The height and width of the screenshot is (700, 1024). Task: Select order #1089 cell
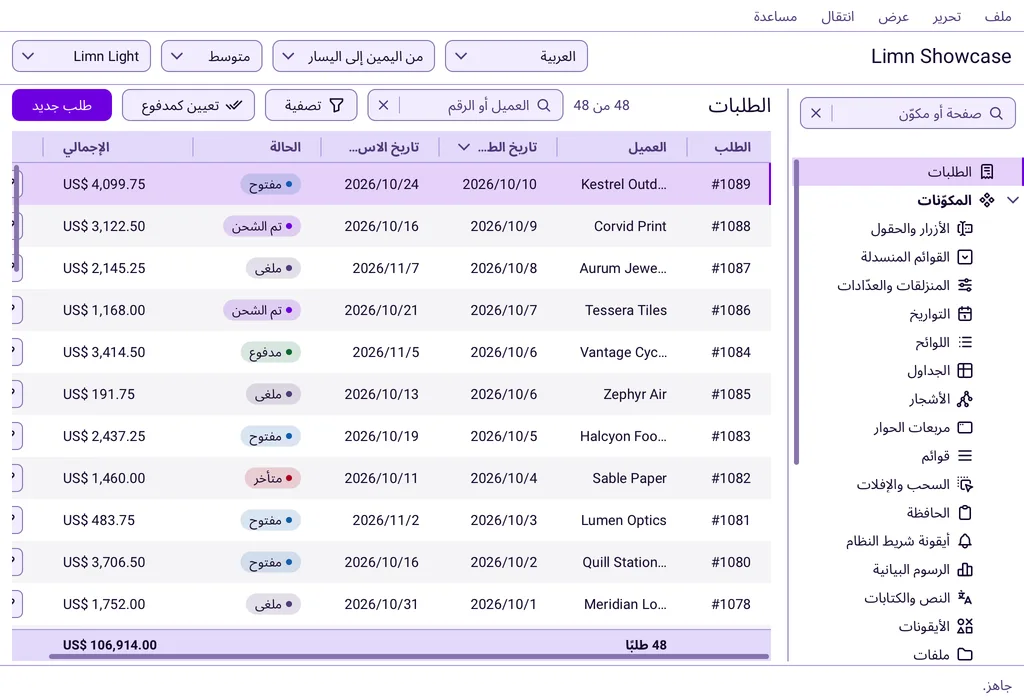click(731, 184)
